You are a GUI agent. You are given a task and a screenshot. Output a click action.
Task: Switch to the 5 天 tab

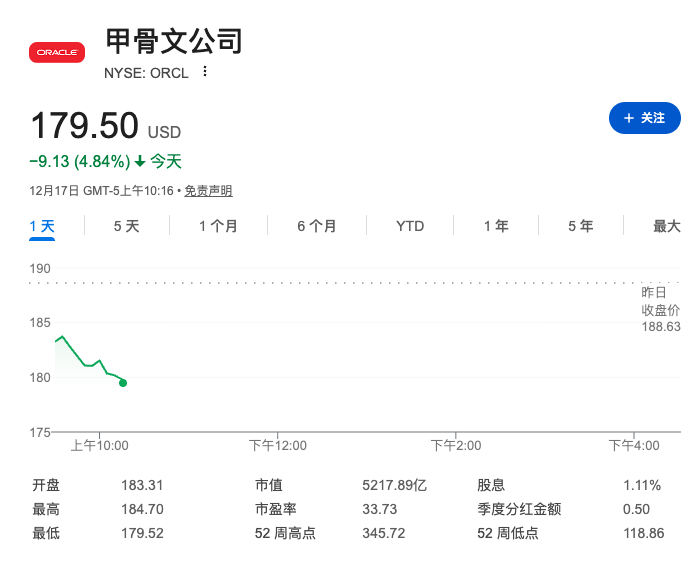127,226
